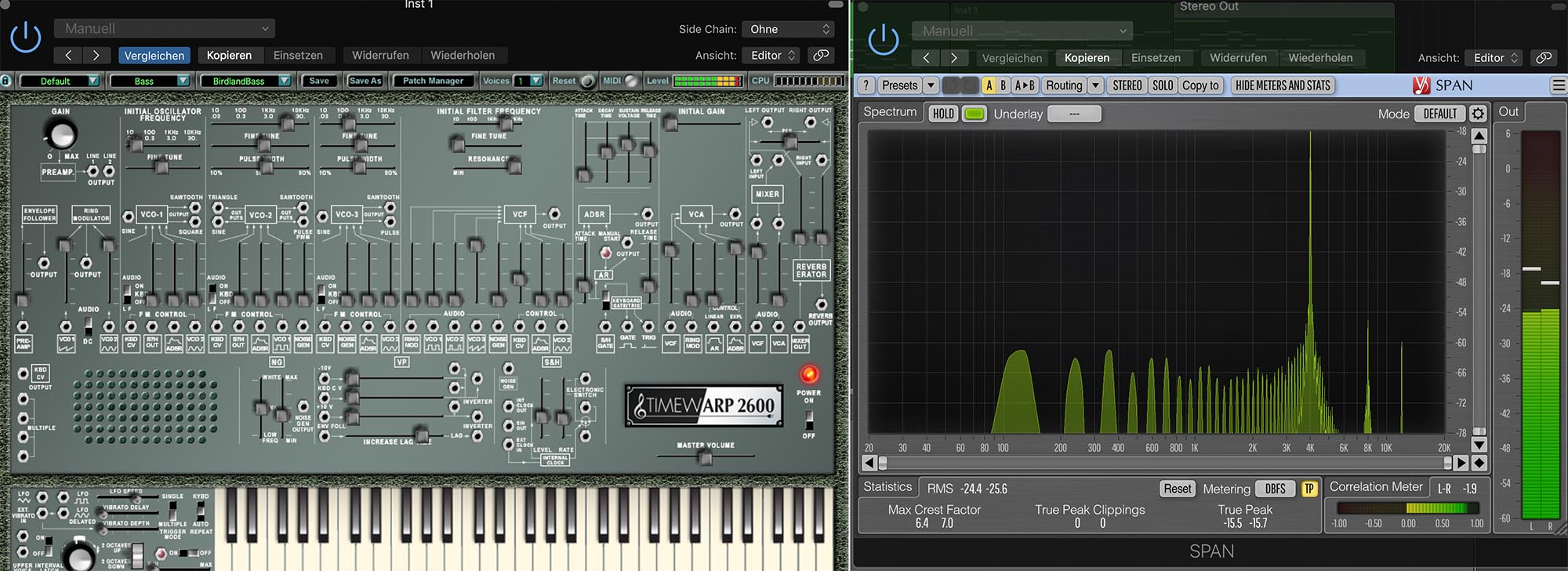Click the lock icon left of Default
The image size is (1568, 571).
pos(6,80)
